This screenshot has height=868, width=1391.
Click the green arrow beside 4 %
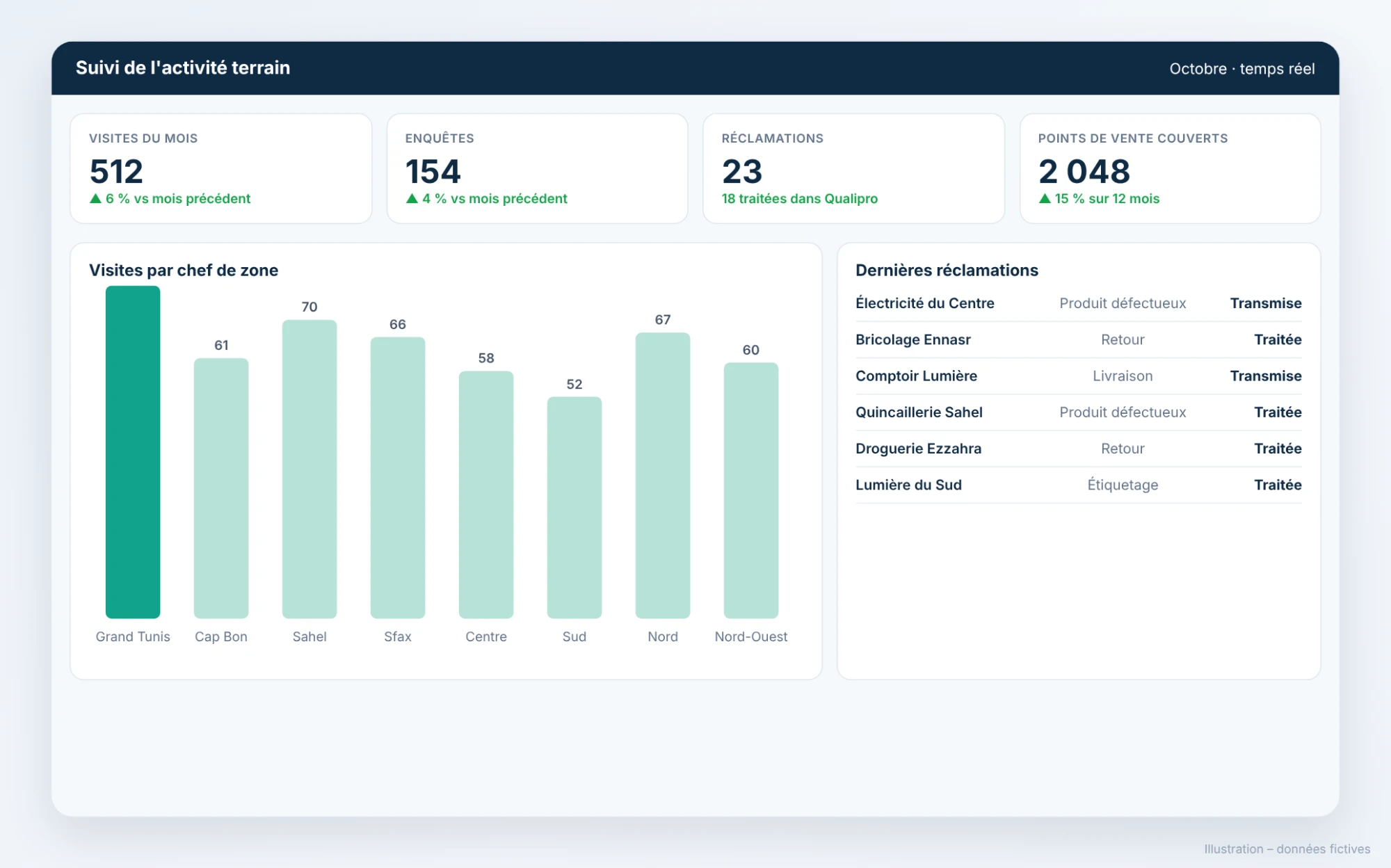(412, 199)
